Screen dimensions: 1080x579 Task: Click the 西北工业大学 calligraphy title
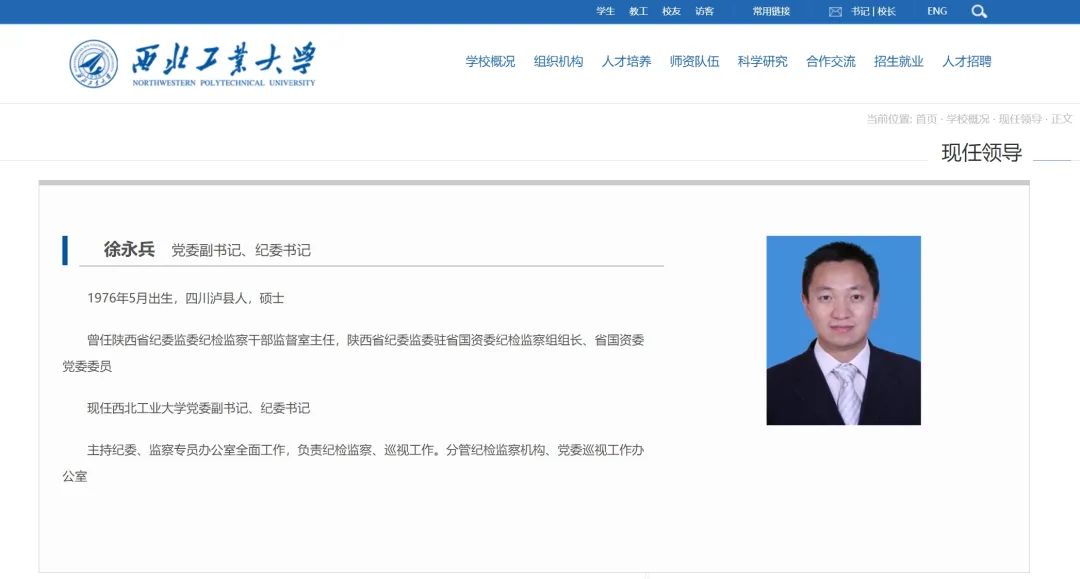pyautogui.click(x=224, y=59)
